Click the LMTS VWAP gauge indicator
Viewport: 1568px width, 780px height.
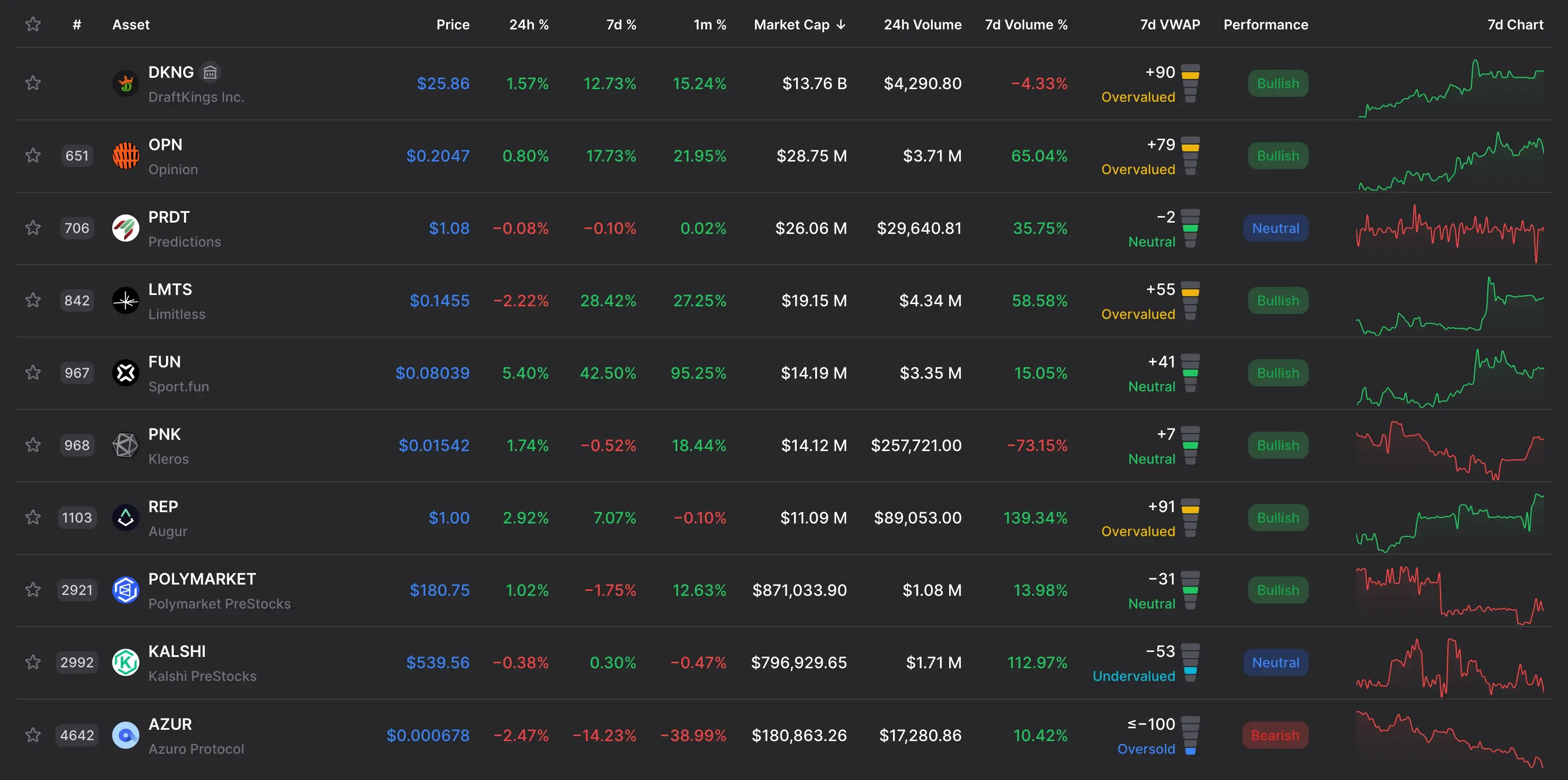click(1190, 301)
